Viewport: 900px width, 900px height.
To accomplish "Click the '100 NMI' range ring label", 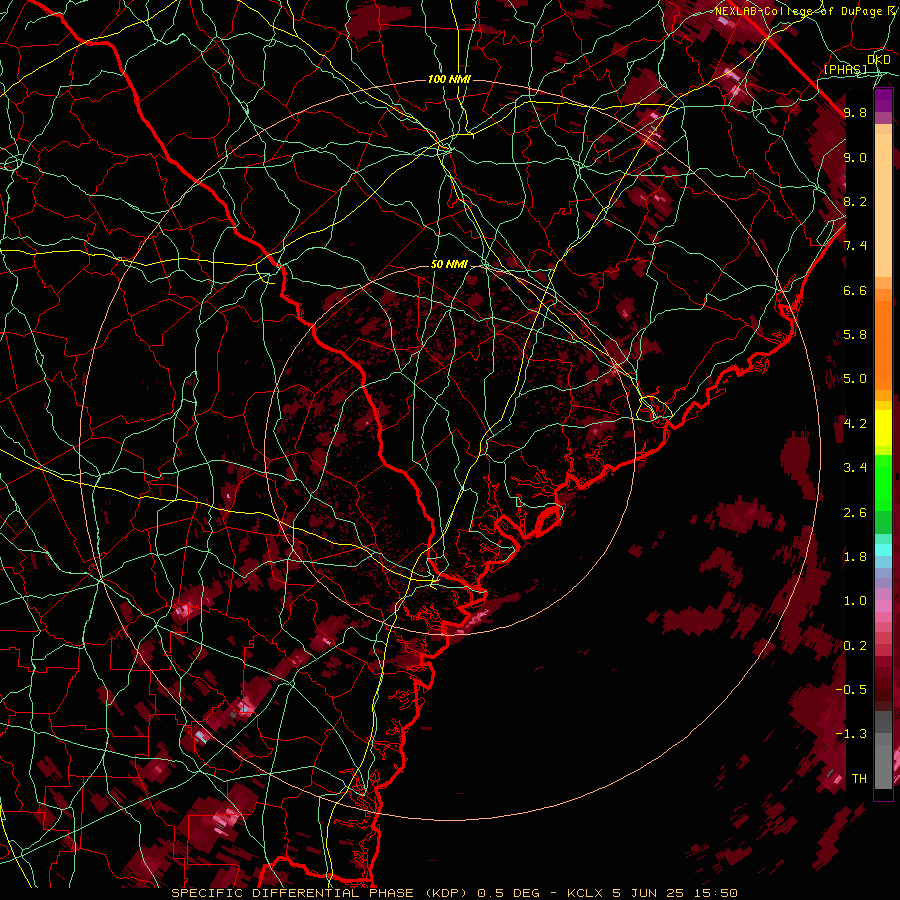I will [x=449, y=79].
